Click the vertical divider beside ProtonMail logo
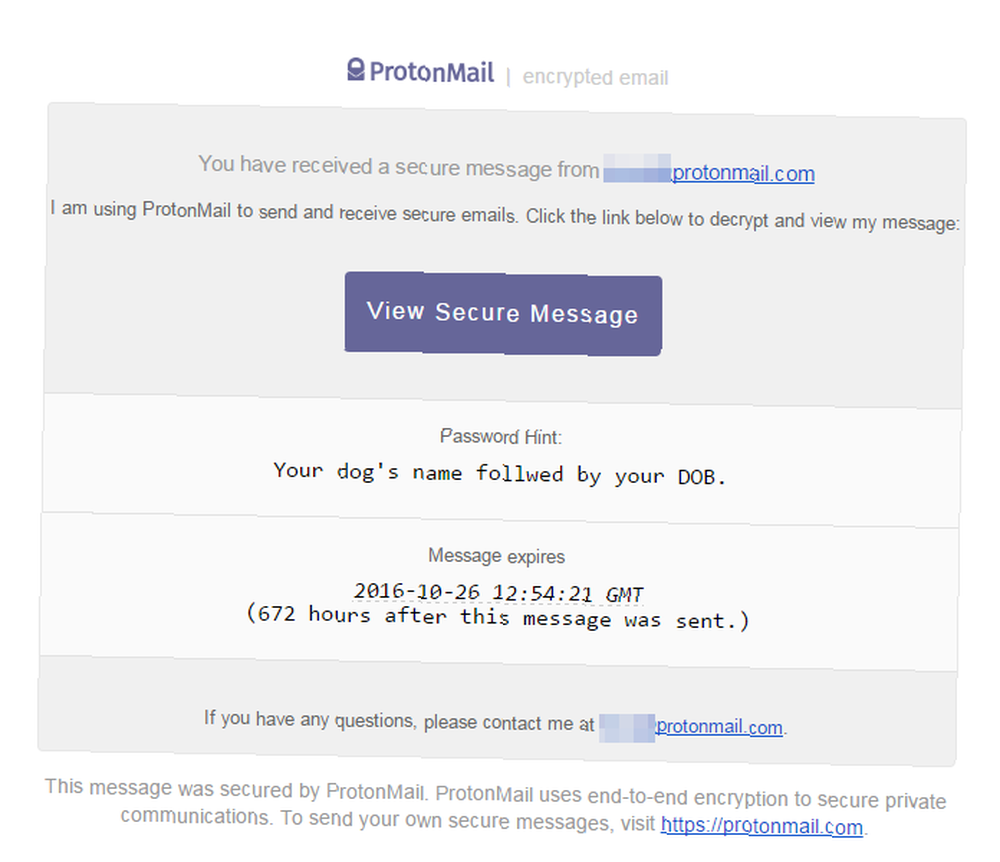Viewport: 1000px width, 862px height. click(x=508, y=77)
